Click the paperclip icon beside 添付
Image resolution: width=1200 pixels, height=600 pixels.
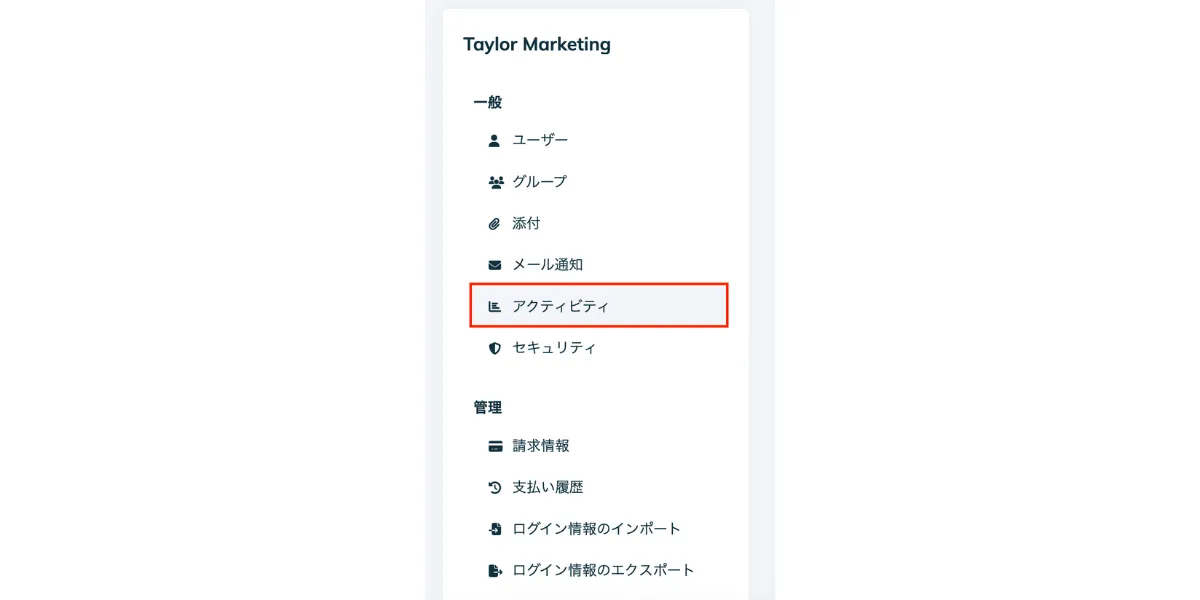tap(494, 224)
